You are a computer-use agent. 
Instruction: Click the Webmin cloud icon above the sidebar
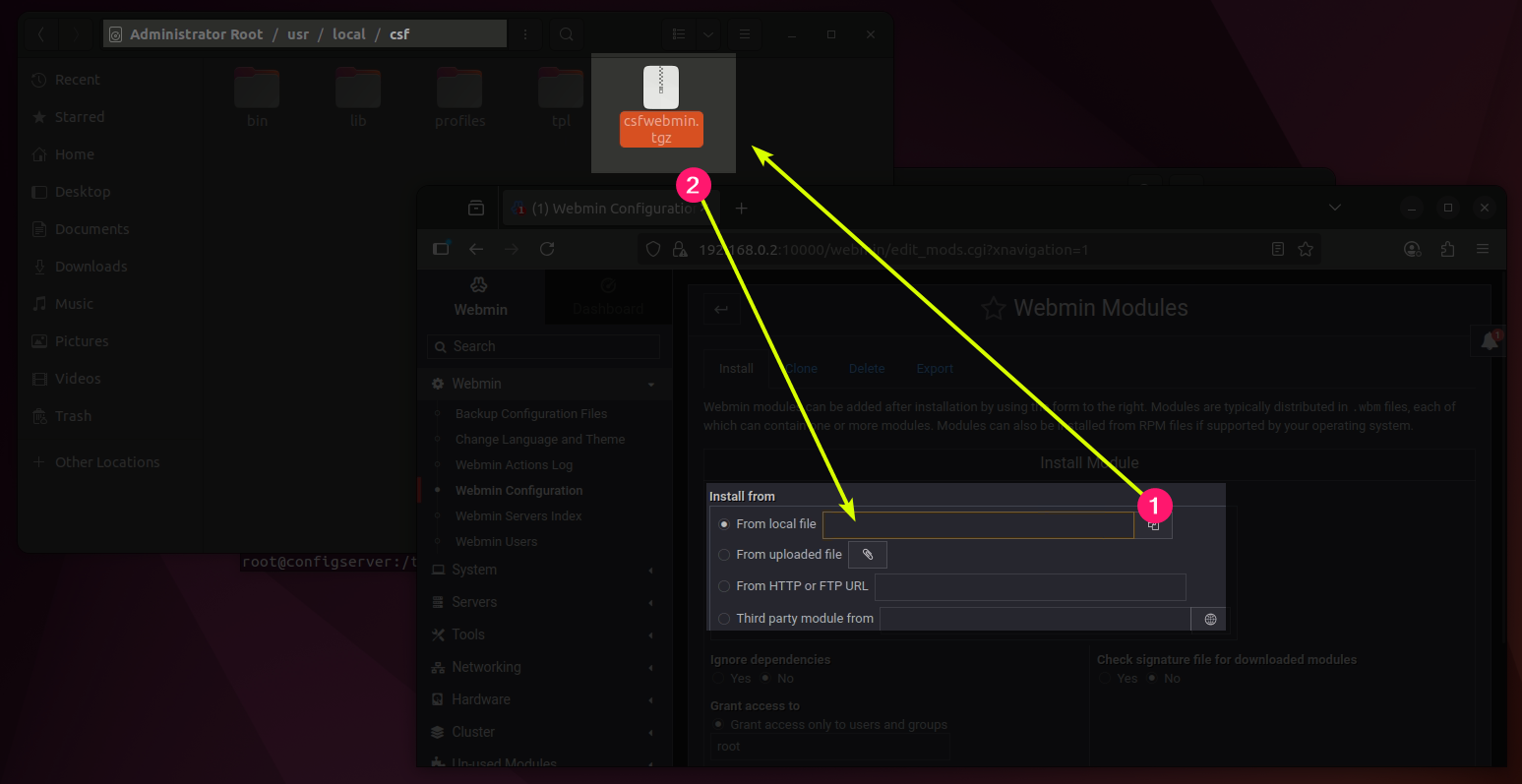click(479, 285)
